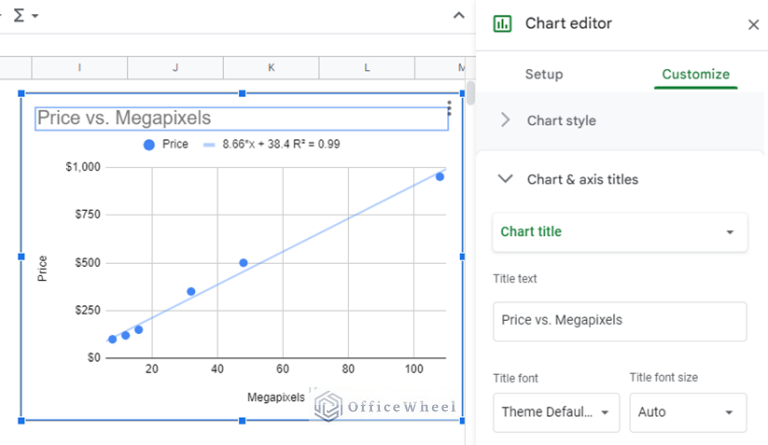Screen dimensions: 768x445
Task: Click the bottom-center chart resize handle
Action: coord(242,421)
